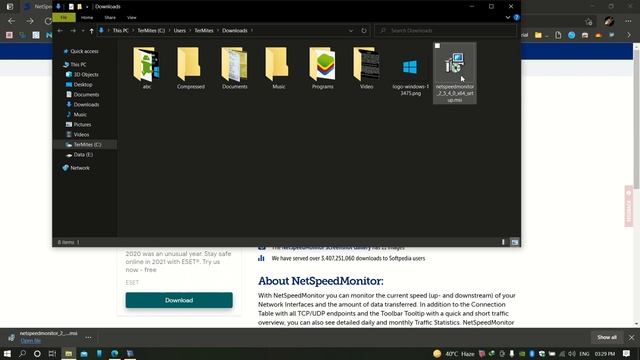This screenshot has width=640, height=360.
Task: Go up one folder level
Action: coord(91,31)
